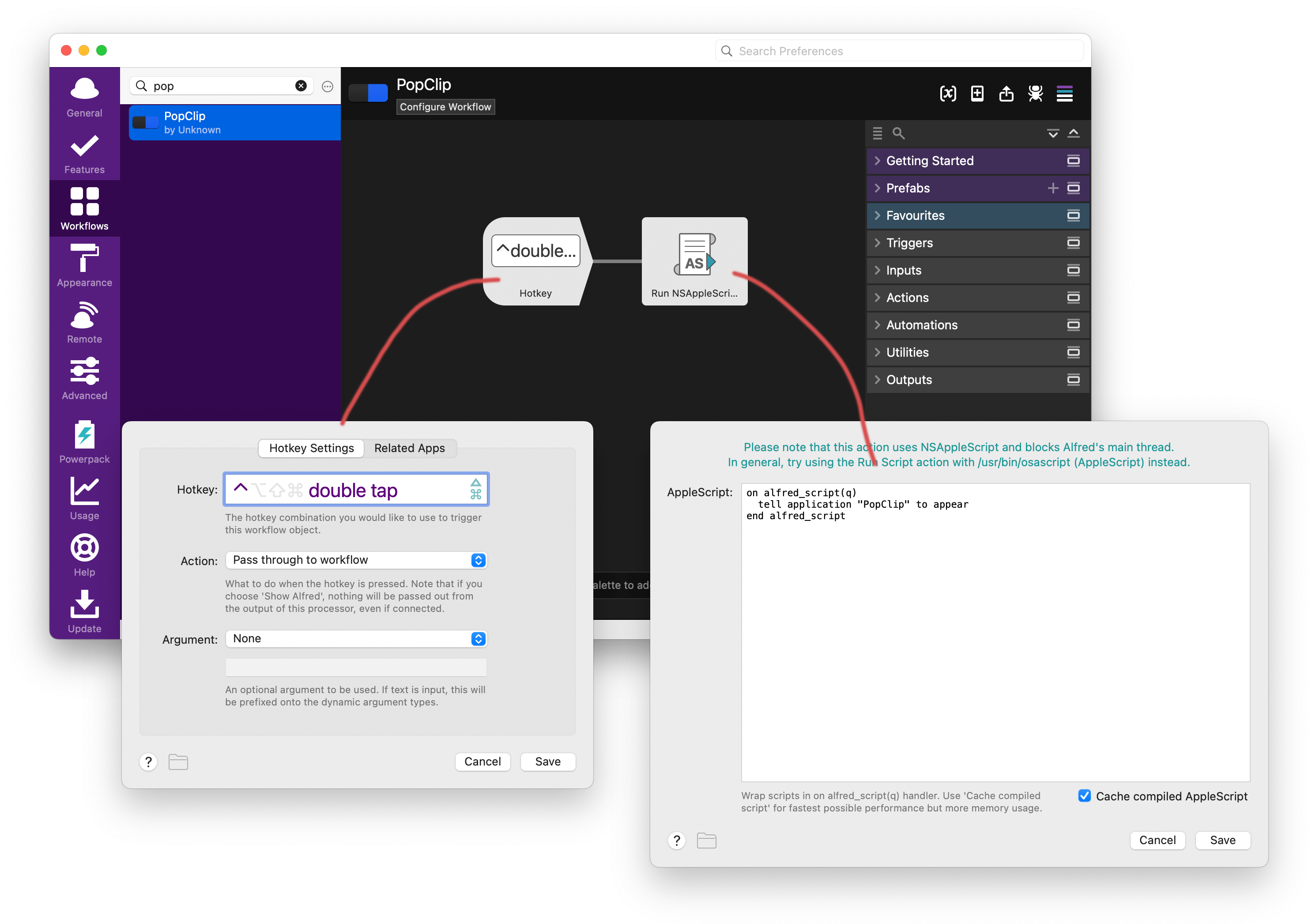This screenshot has height=924, width=1308.
Task: Switch to Related Apps tab
Action: pos(409,449)
